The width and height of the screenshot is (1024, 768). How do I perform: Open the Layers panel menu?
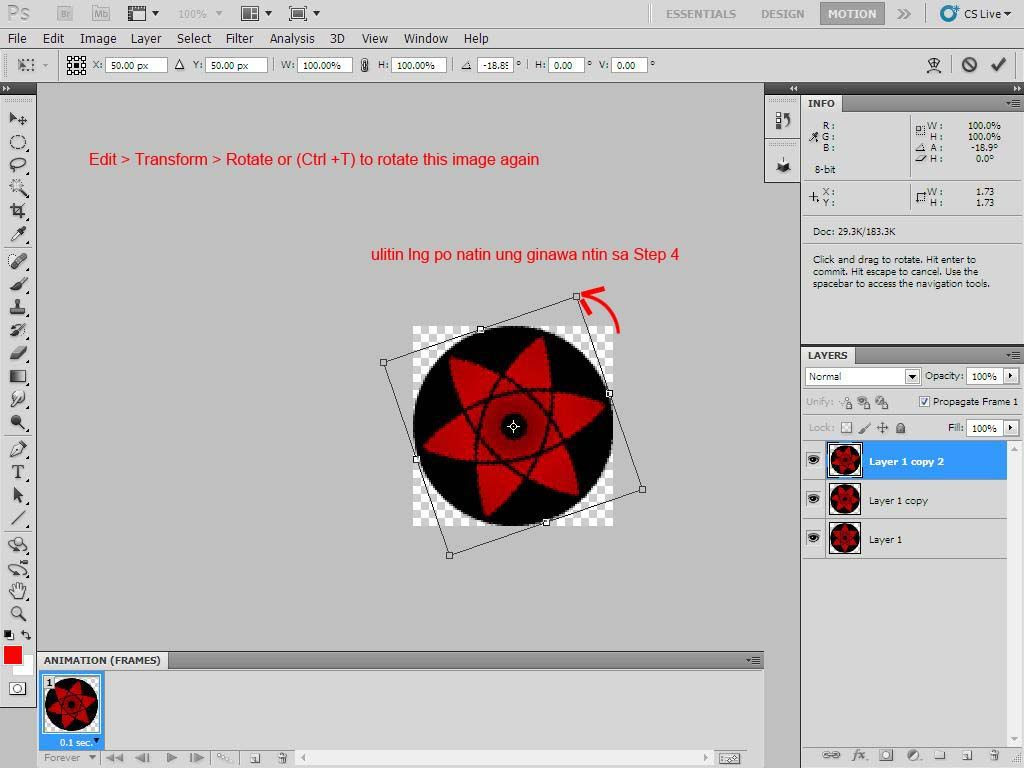point(1013,355)
